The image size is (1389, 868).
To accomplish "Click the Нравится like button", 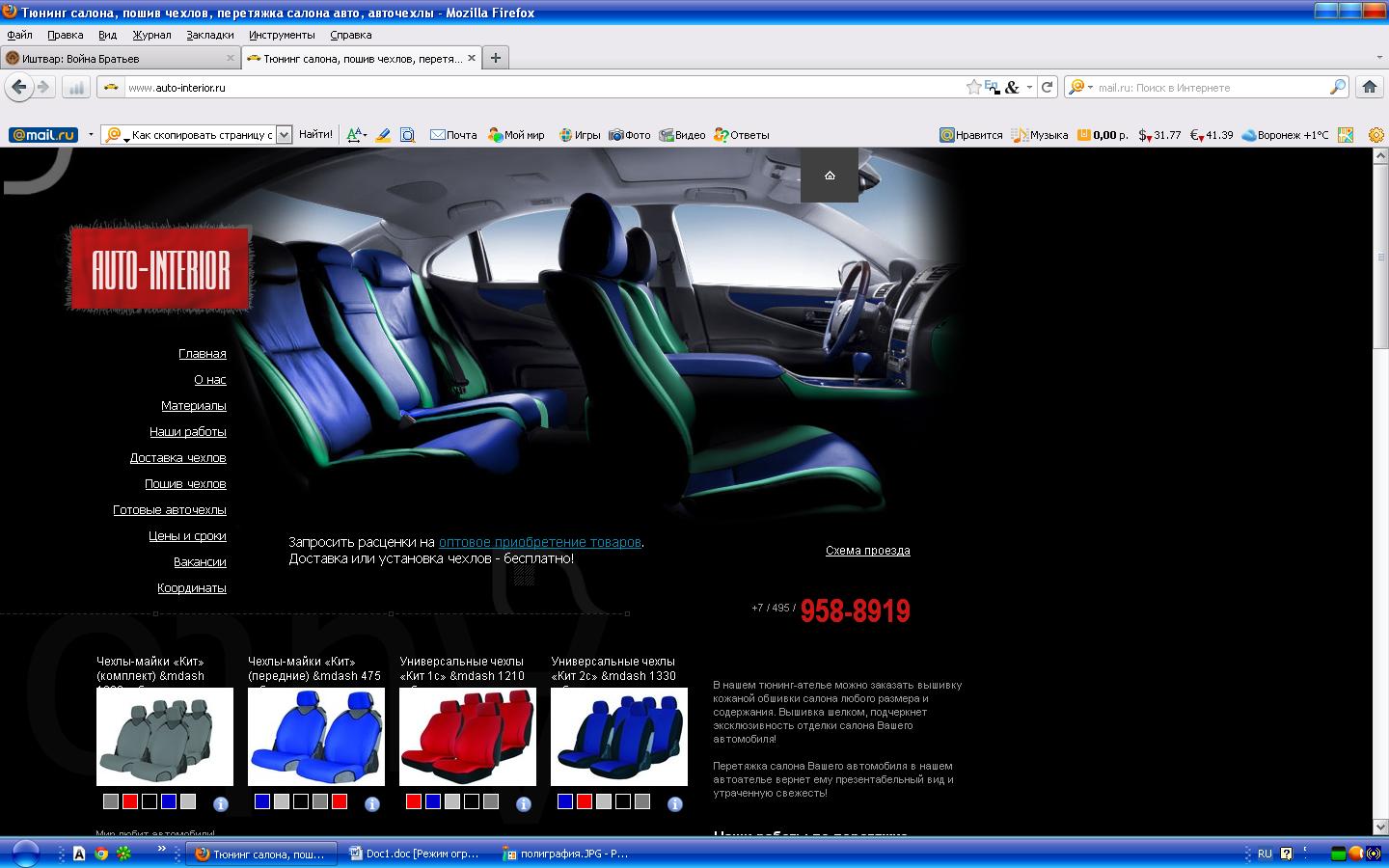I will [x=971, y=135].
